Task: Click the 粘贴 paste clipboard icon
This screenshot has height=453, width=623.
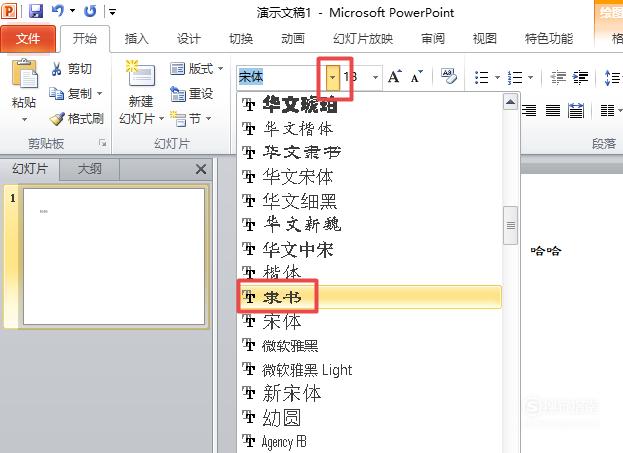Action: (24, 74)
